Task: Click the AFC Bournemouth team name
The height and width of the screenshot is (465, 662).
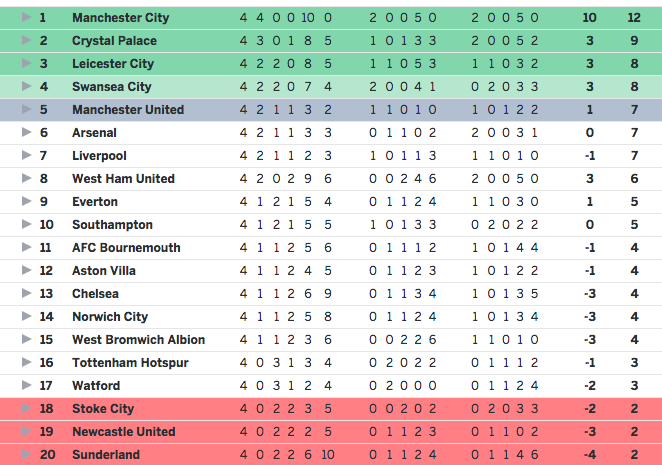Action: [x=126, y=248]
